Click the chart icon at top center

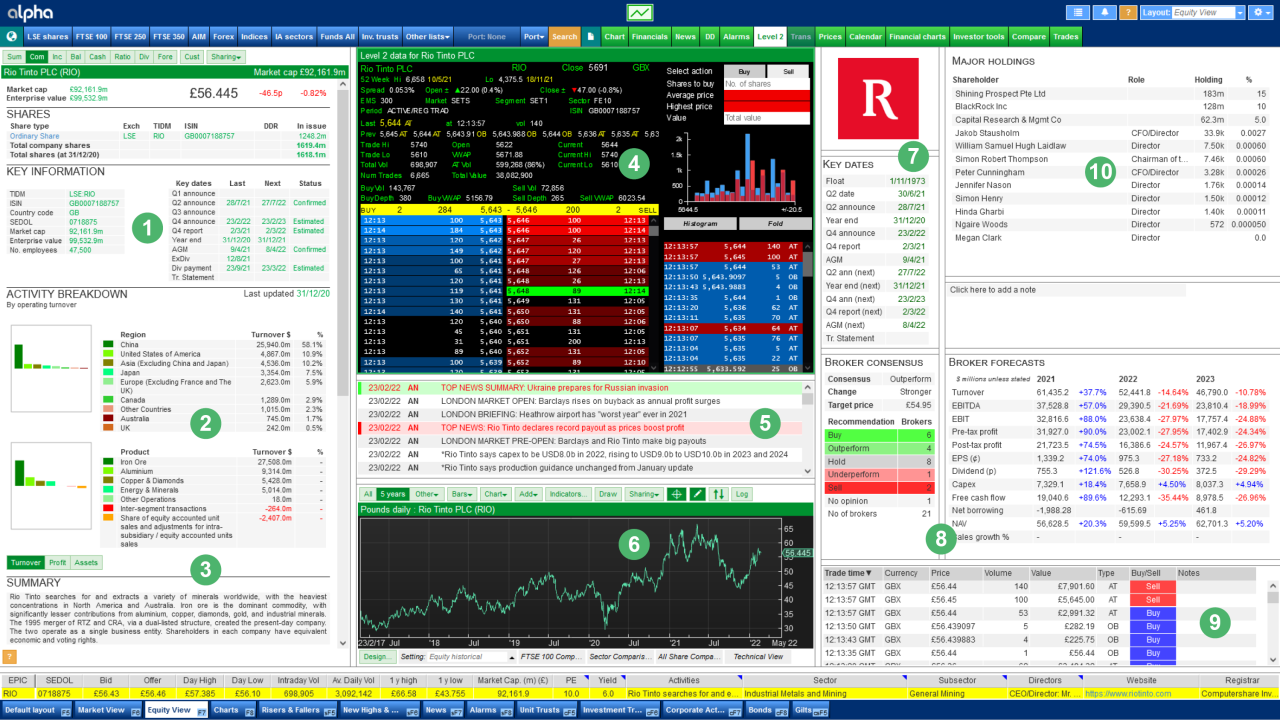(x=640, y=13)
